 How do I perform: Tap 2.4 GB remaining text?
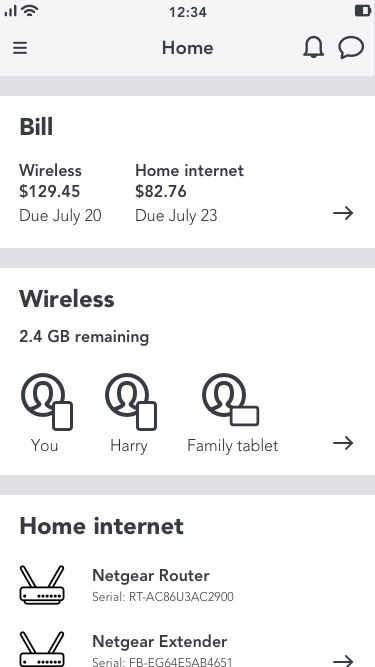click(x=84, y=336)
